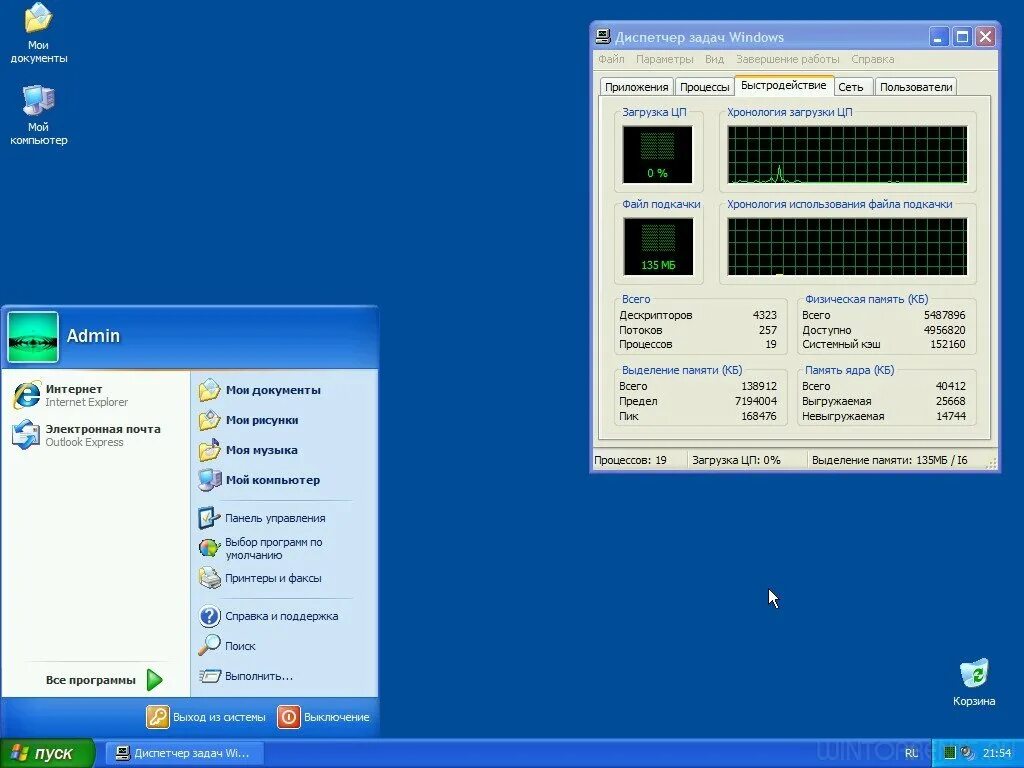Click Task Manager title bar icon
The height and width of the screenshot is (768, 1024).
click(x=603, y=37)
